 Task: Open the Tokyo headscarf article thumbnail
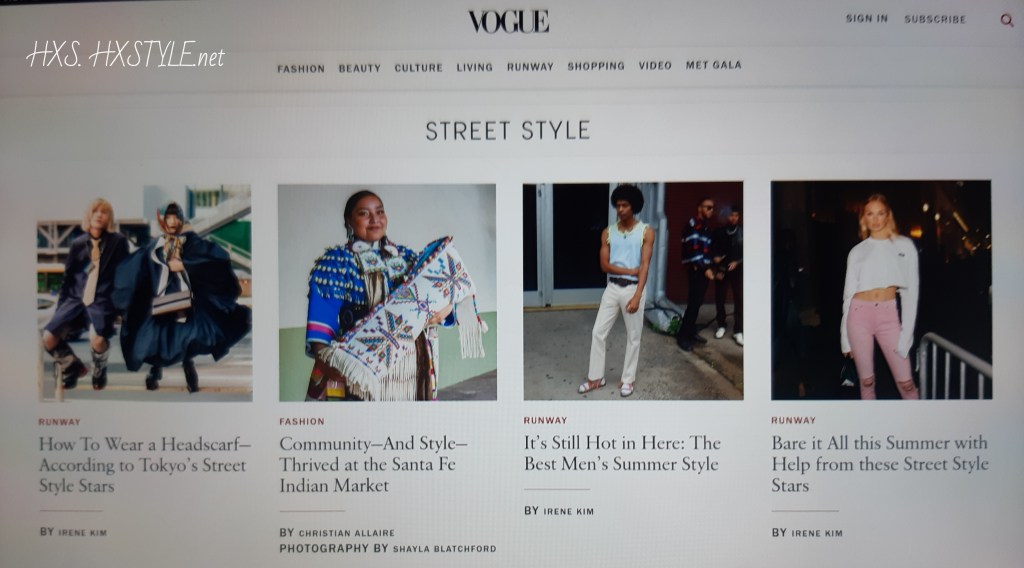(x=145, y=292)
